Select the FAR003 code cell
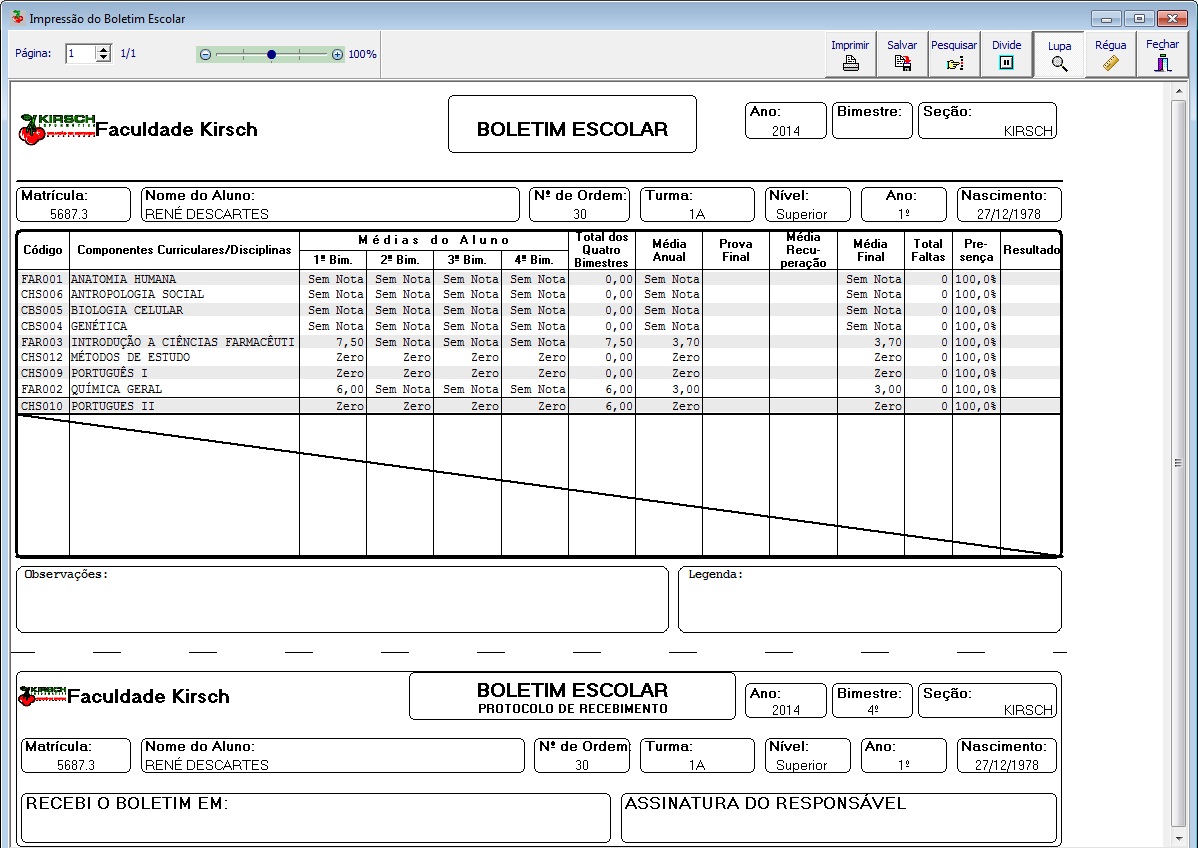 [x=42, y=342]
